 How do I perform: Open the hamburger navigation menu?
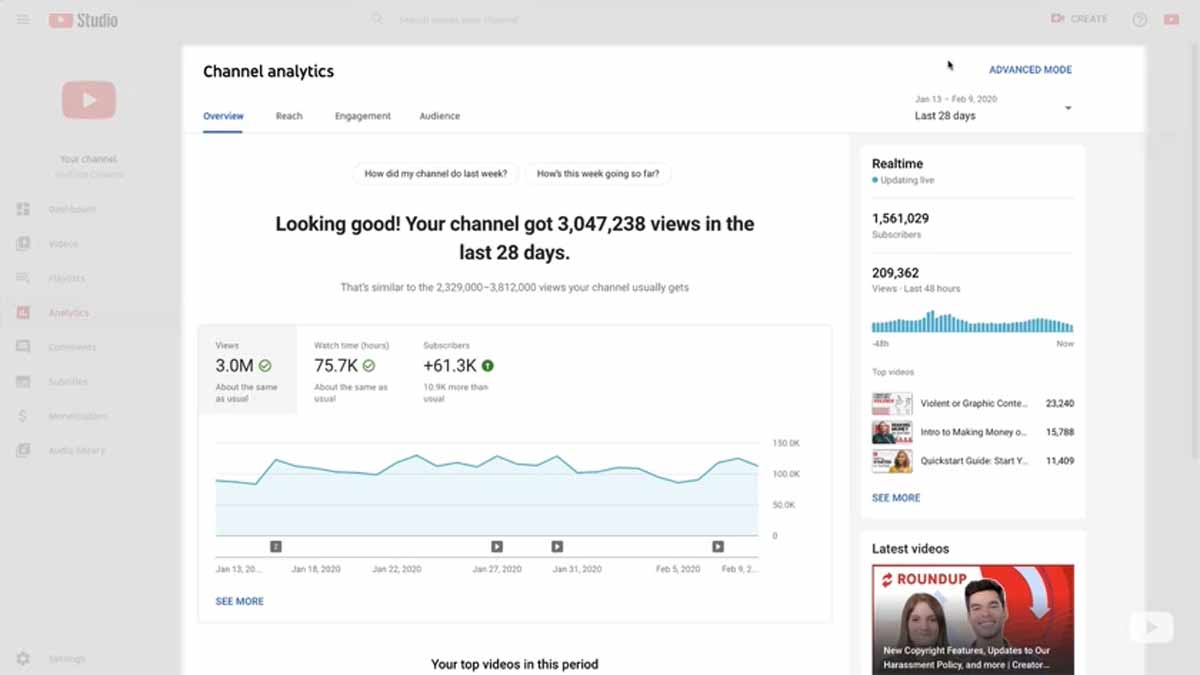[23, 20]
